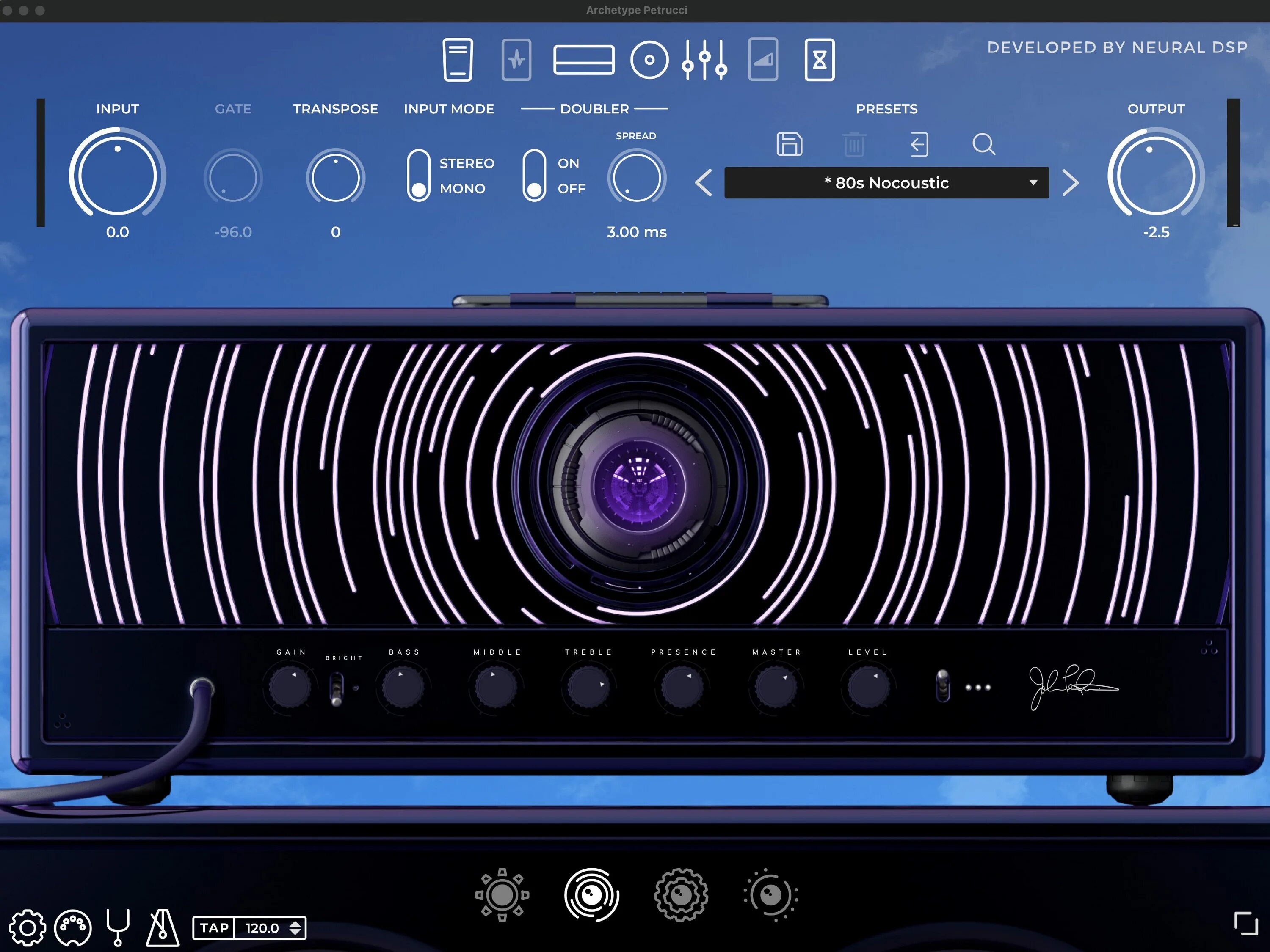This screenshot has height=952, width=1270.
Task: Click the save preset floppy icon
Action: coord(789,144)
